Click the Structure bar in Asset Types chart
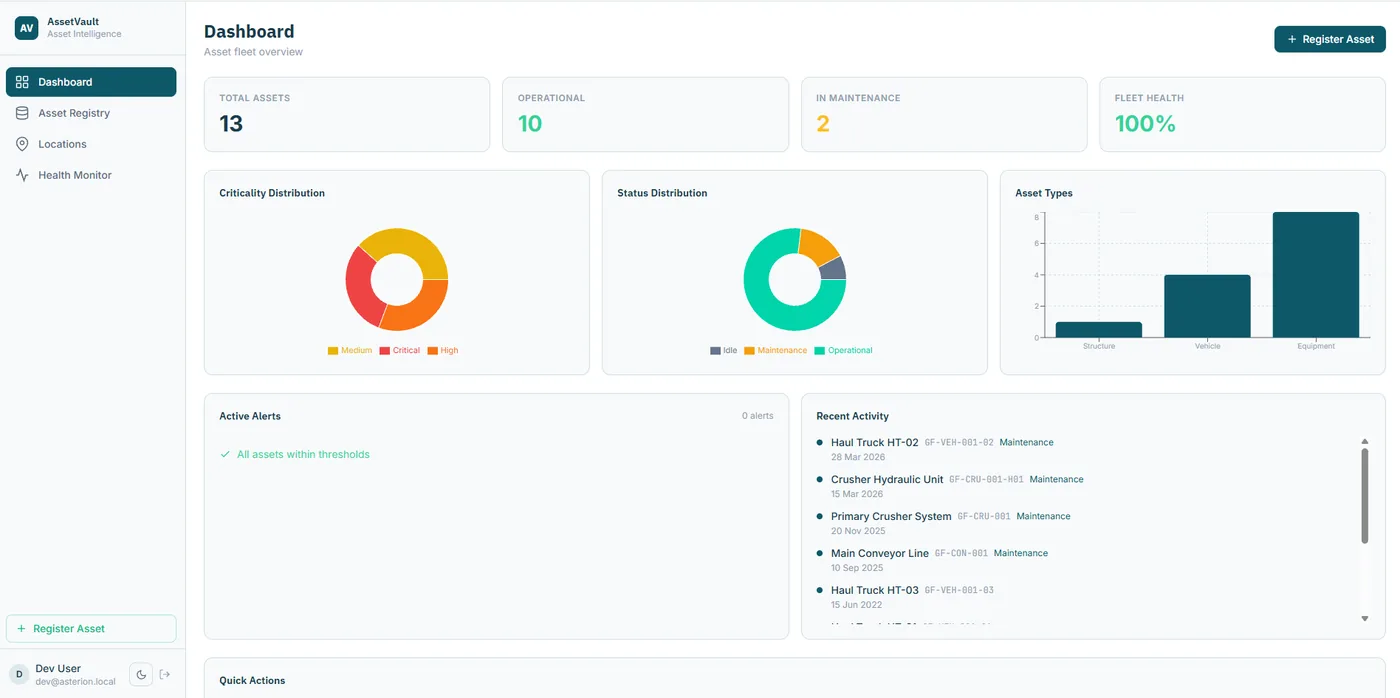Screen dimensions: 1400x698 point(1099,329)
